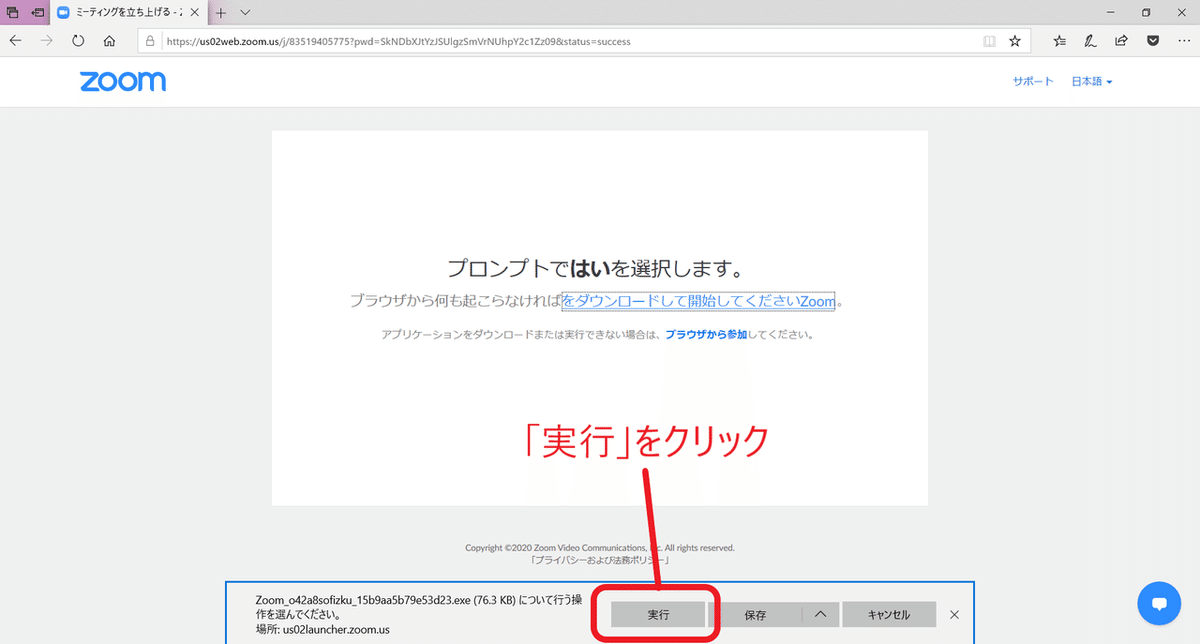Click the Zoom logo

pyautogui.click(x=123, y=82)
